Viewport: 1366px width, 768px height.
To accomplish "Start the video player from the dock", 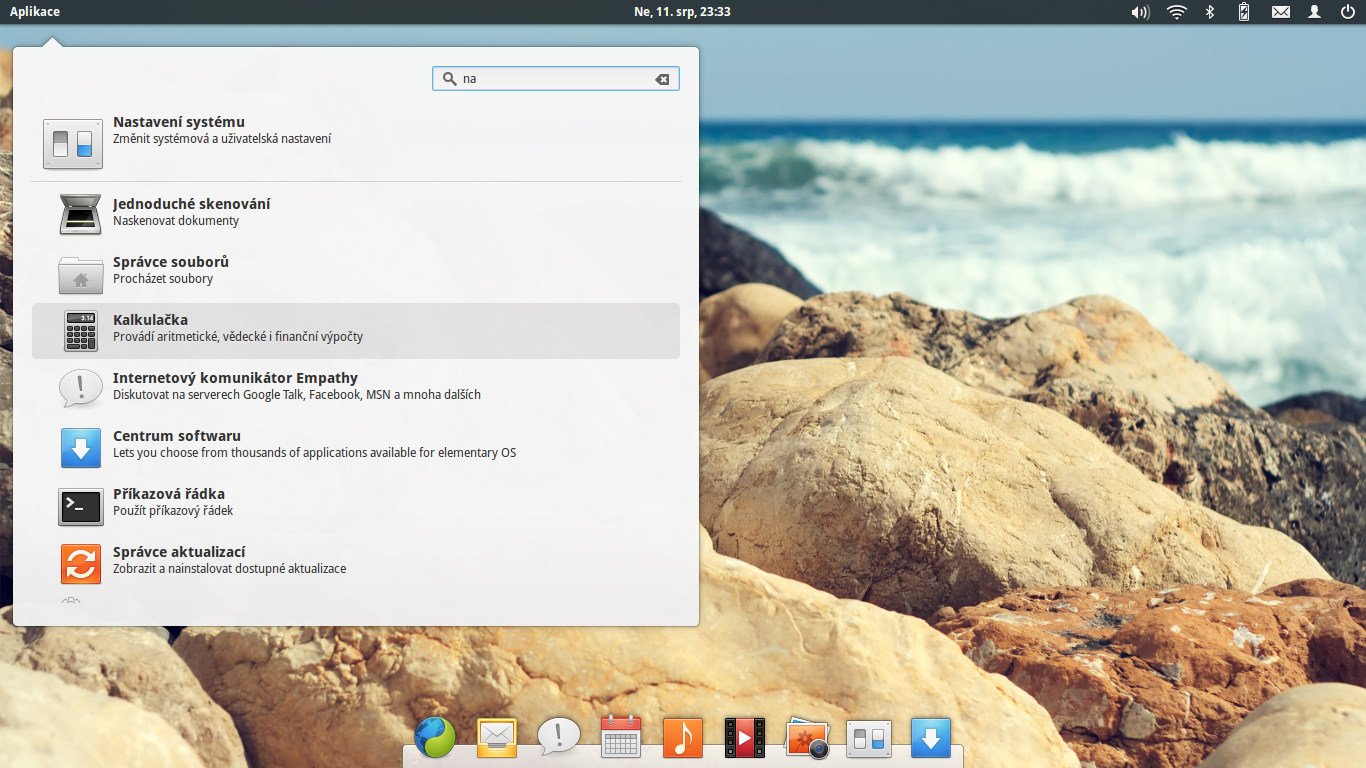I will pyautogui.click(x=744, y=737).
